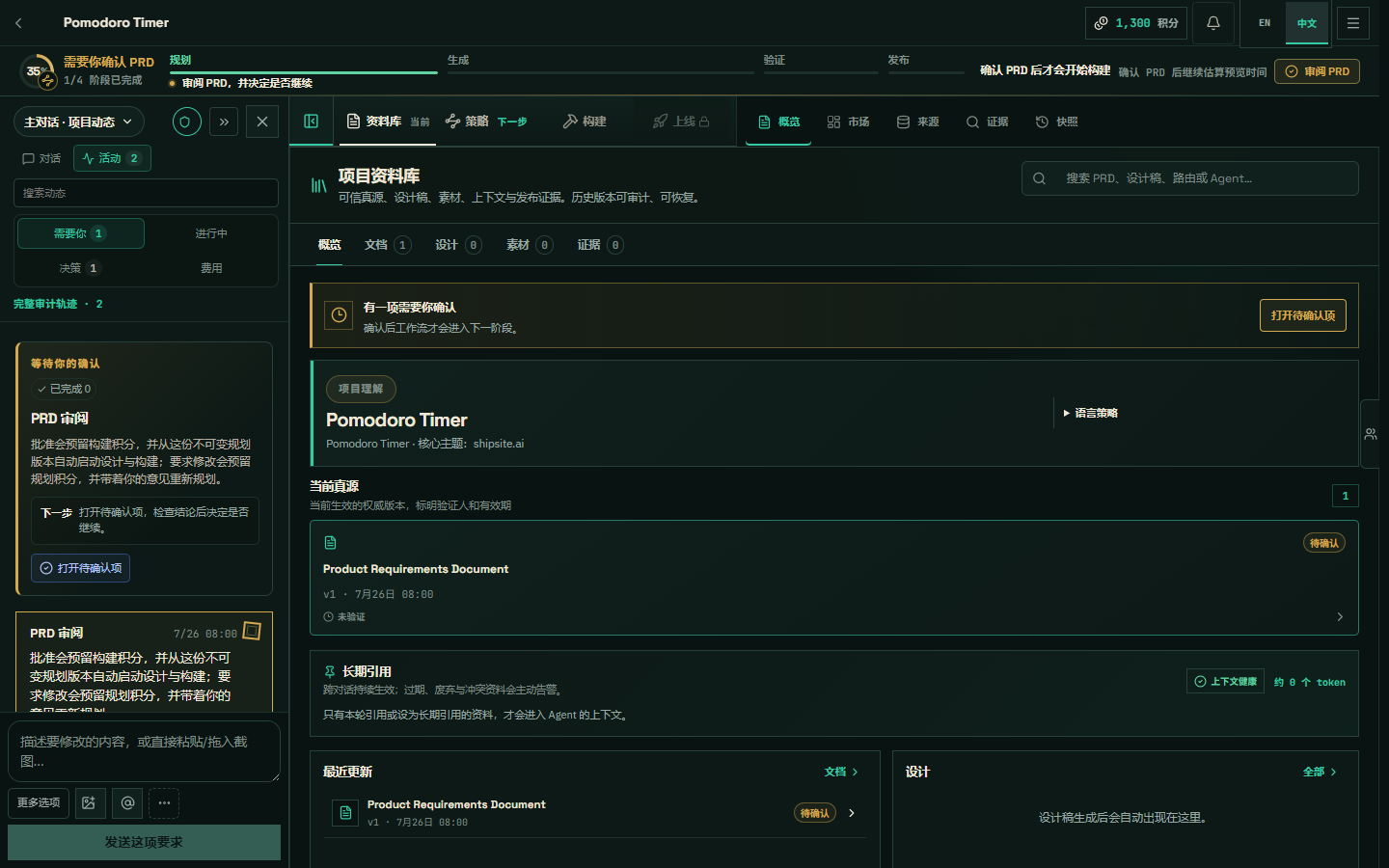Image resolution: width=1389 pixels, height=868 pixels.
Task: Click the @ mention icon
Action: [127, 802]
